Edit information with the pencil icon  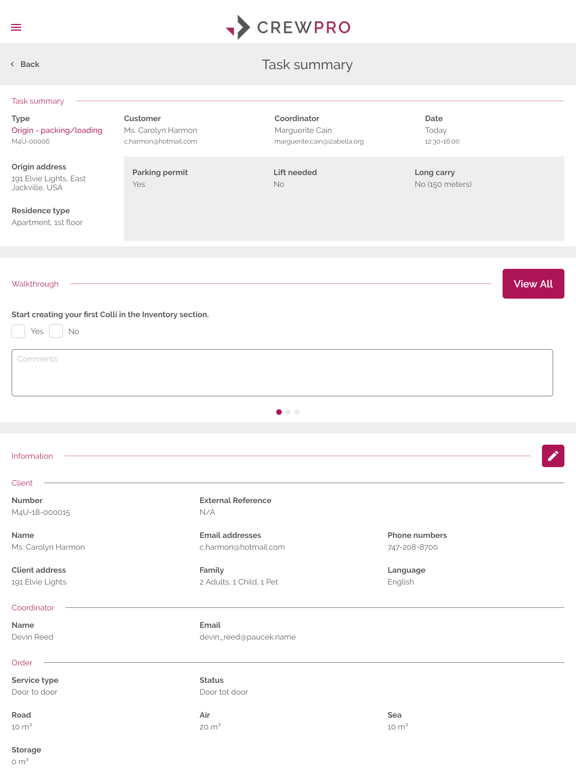coord(552,456)
